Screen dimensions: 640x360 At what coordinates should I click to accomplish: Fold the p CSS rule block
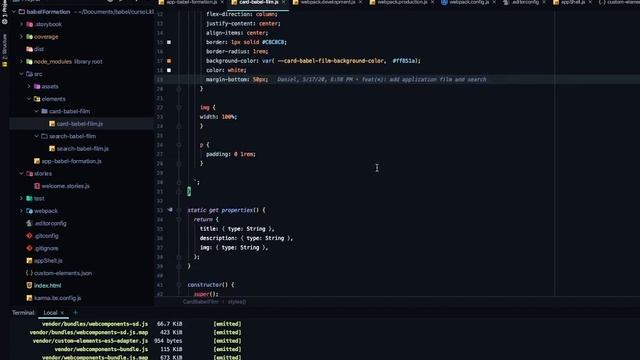click(x=179, y=145)
